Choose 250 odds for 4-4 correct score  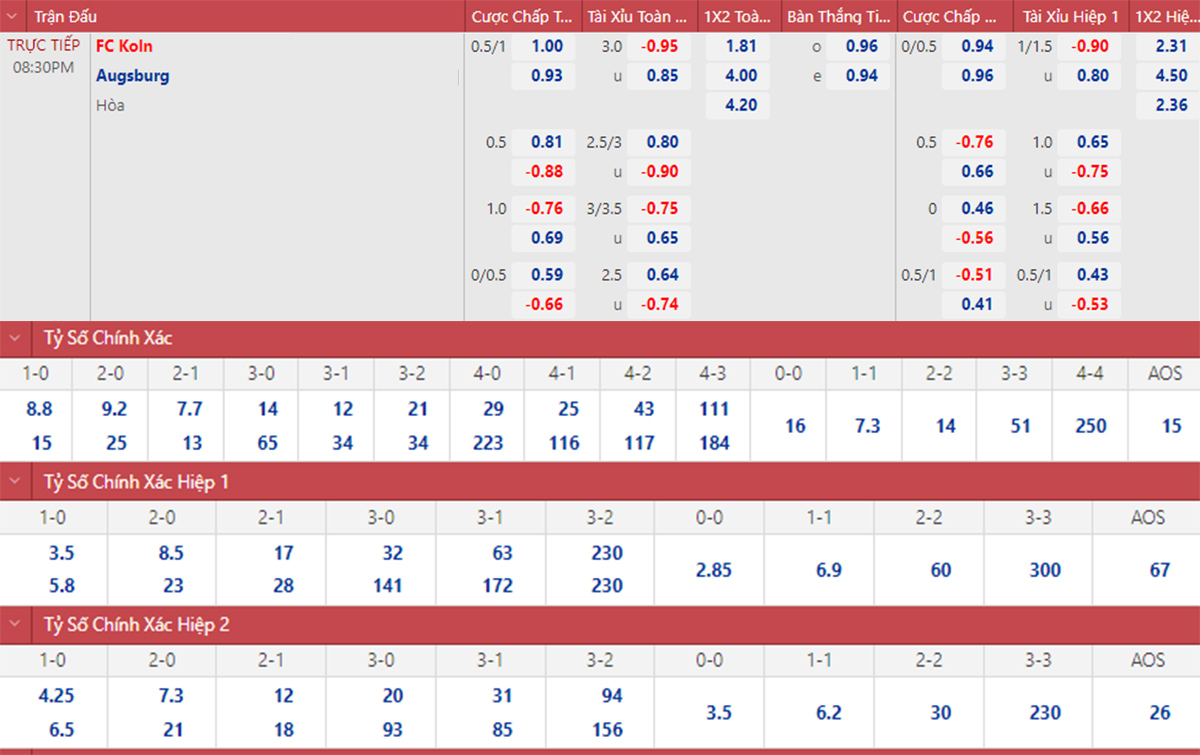pos(1090,426)
